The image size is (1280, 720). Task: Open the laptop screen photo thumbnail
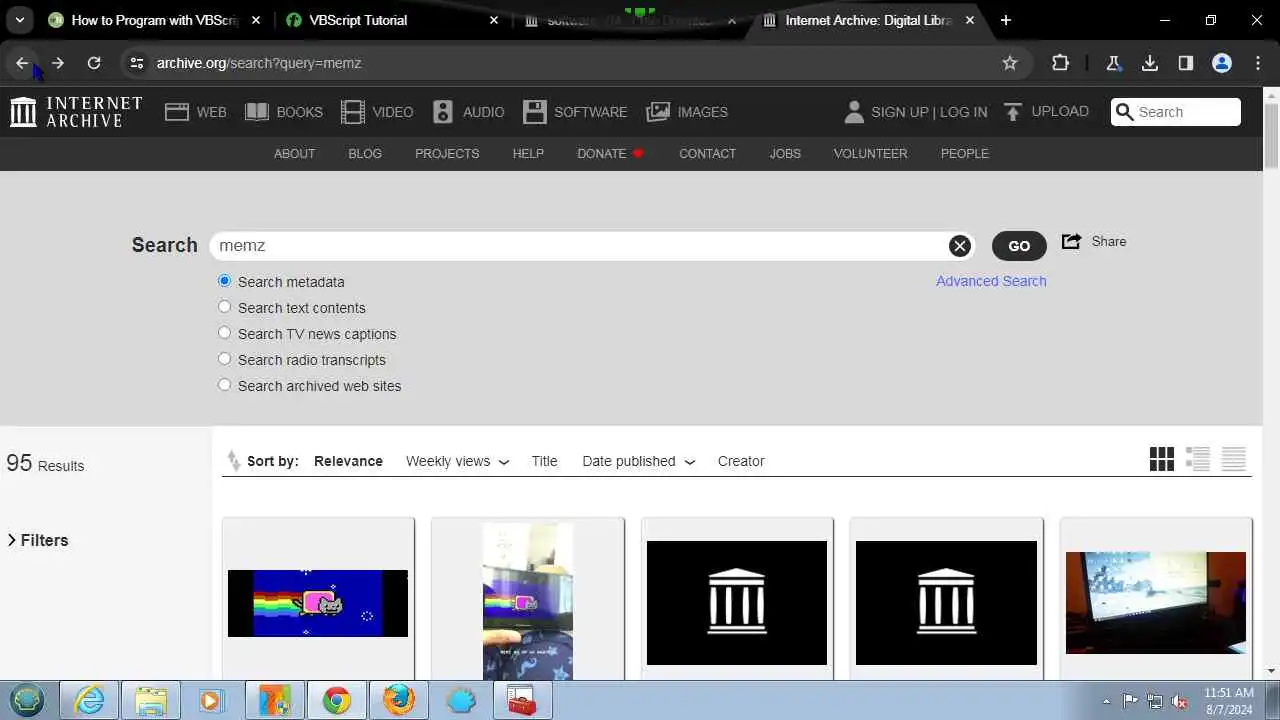[1156, 603]
